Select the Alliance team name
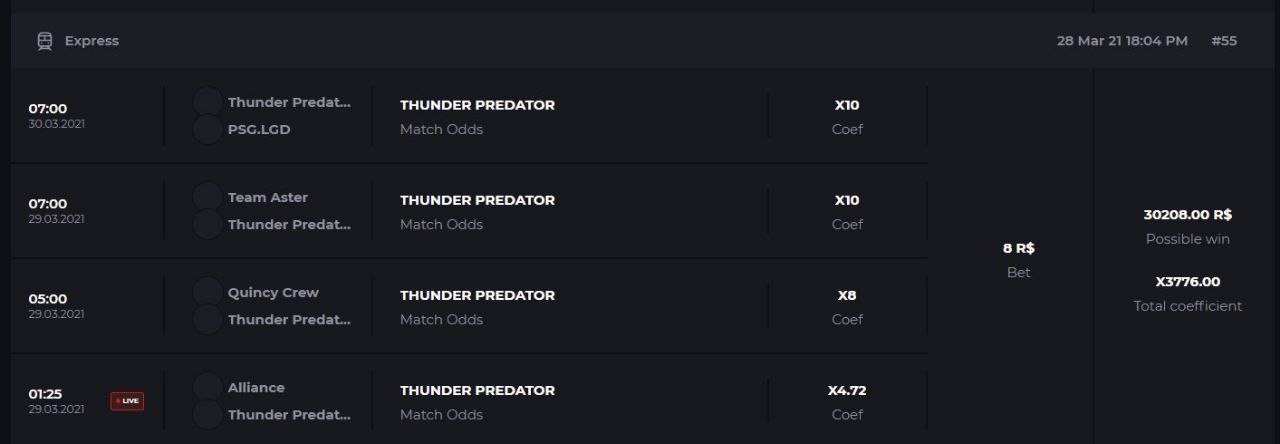This screenshot has height=444, width=1280. 256,387
